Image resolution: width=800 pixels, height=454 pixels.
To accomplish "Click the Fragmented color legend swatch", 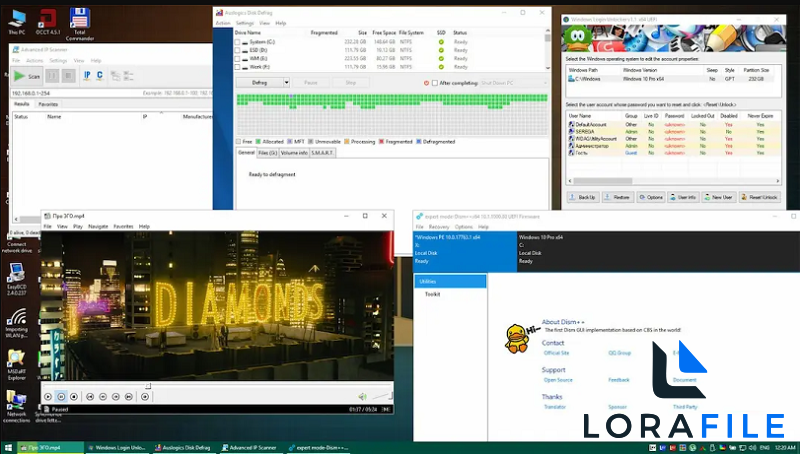I will 381,142.
